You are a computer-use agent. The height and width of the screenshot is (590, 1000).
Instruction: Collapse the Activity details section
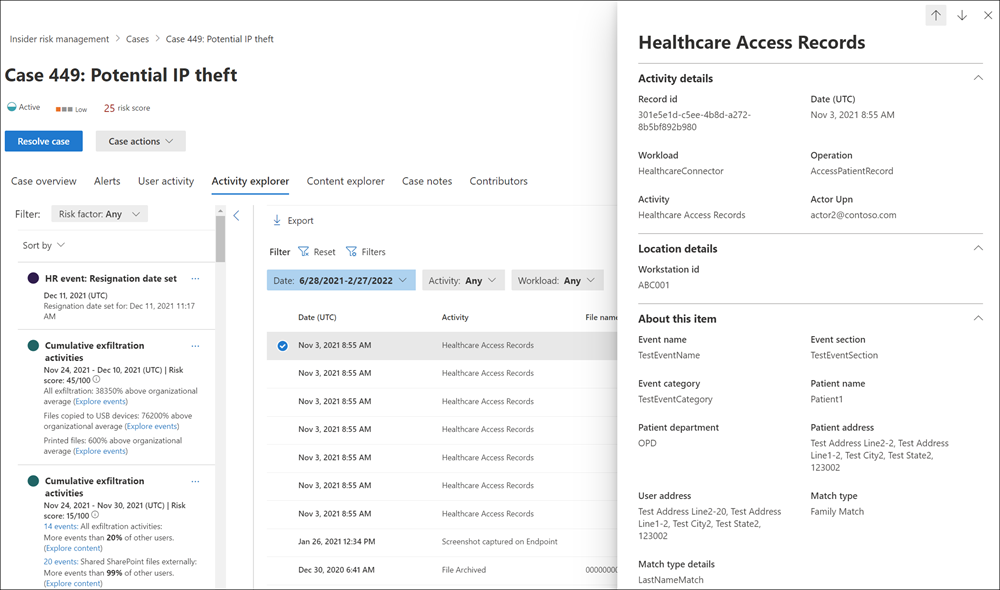click(977, 78)
